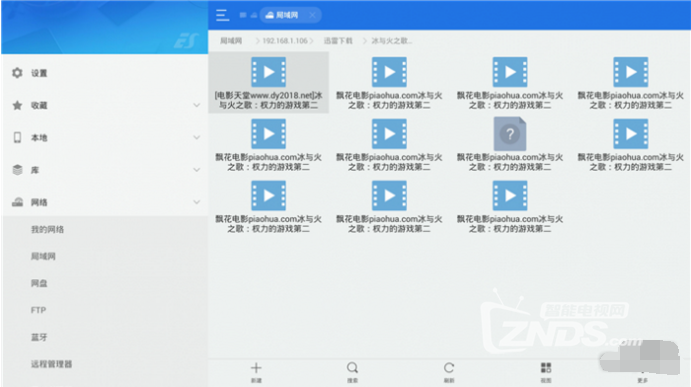Open 局域网 under 网络 in sidebar
Viewport: 691px width, 387px height.
43,256
